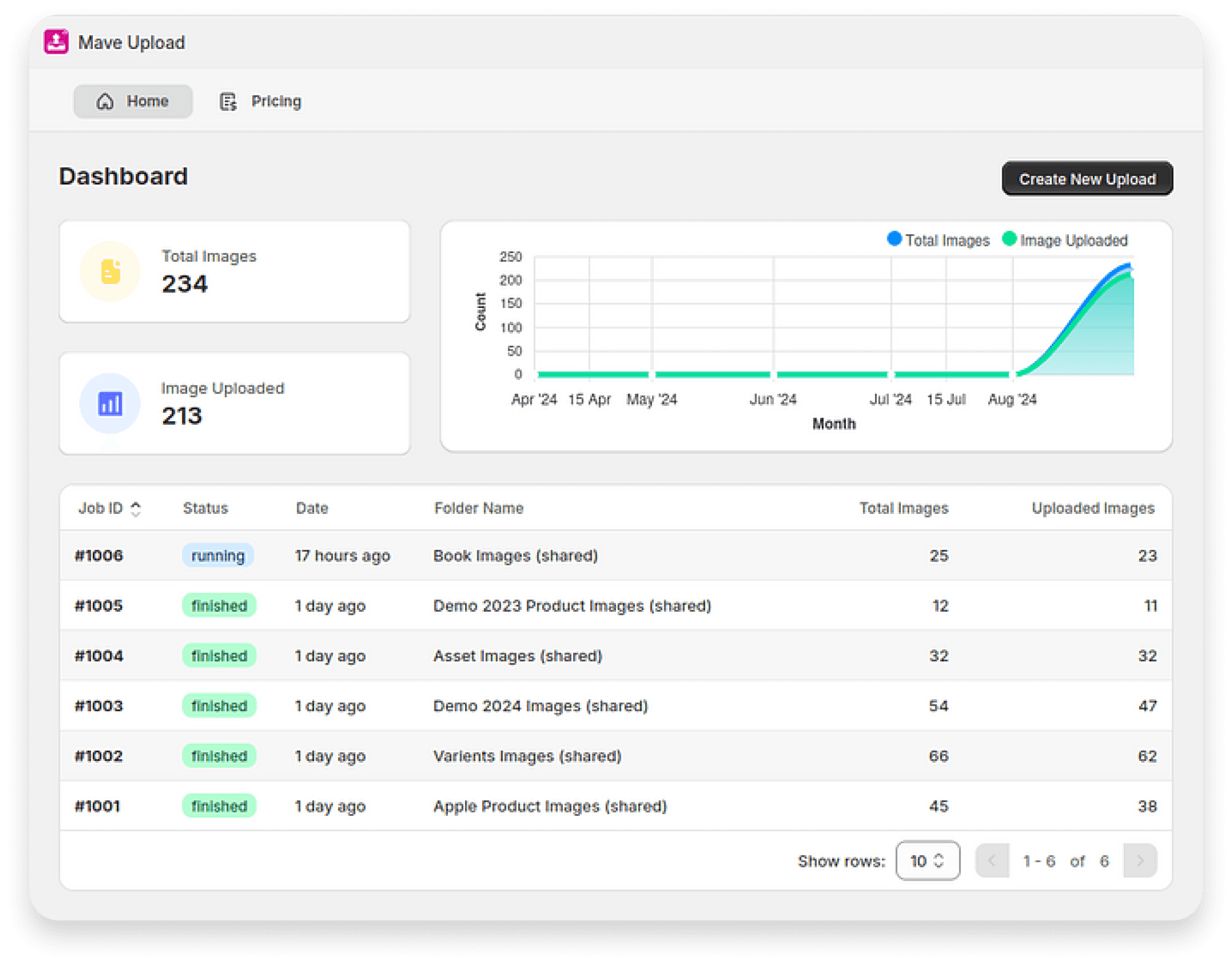Click the Dashboard heading

tap(123, 176)
